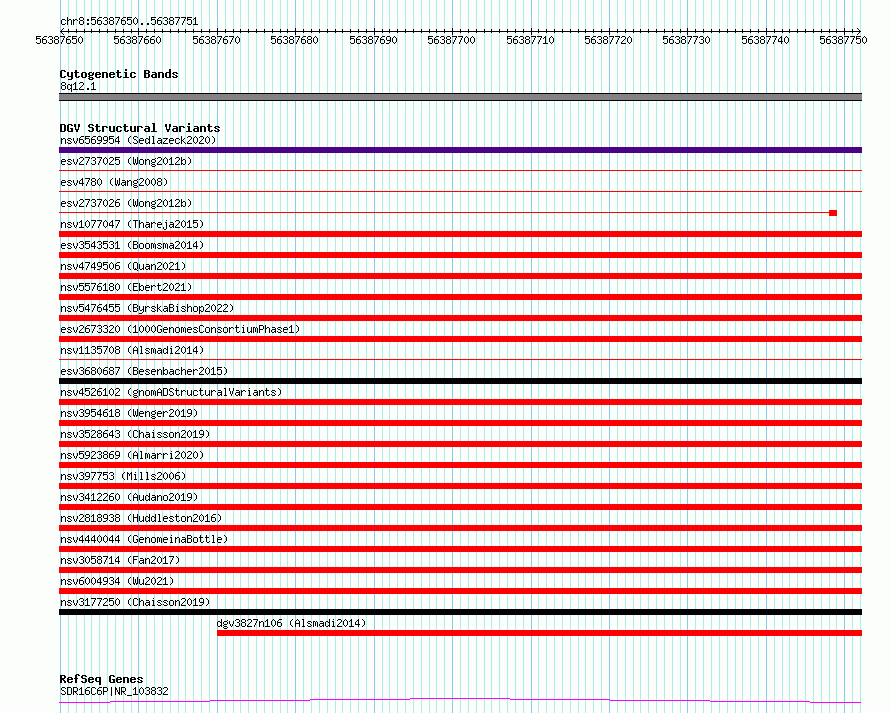
Task: Open the Cytogenetic Bands track title
Action: [x=119, y=74]
